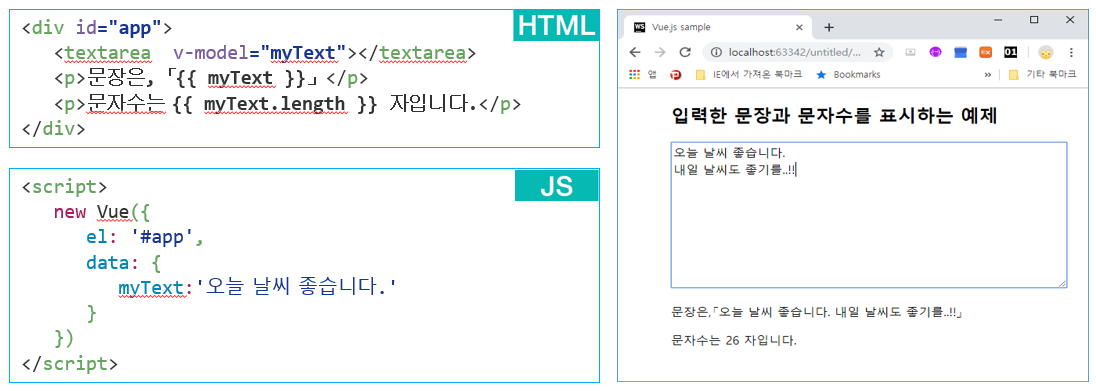The image size is (1096, 391).
Task: Maximize the Chrome window
Action: tap(1034, 20)
